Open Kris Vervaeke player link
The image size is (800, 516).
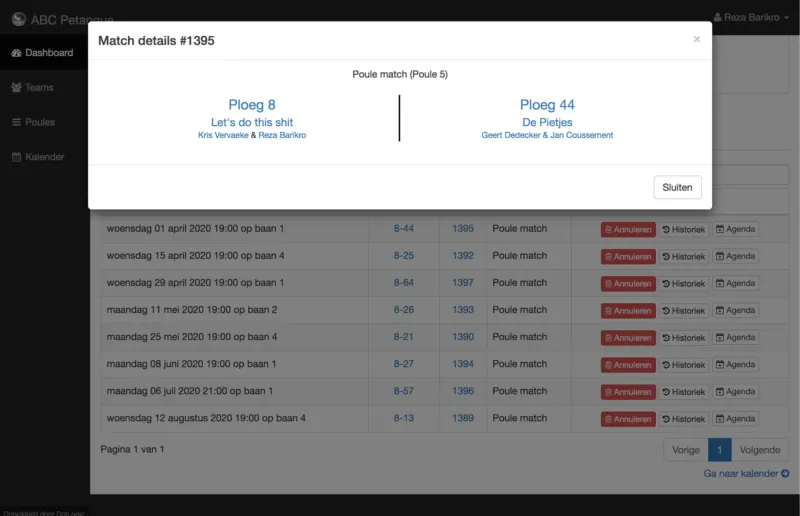pos(223,135)
